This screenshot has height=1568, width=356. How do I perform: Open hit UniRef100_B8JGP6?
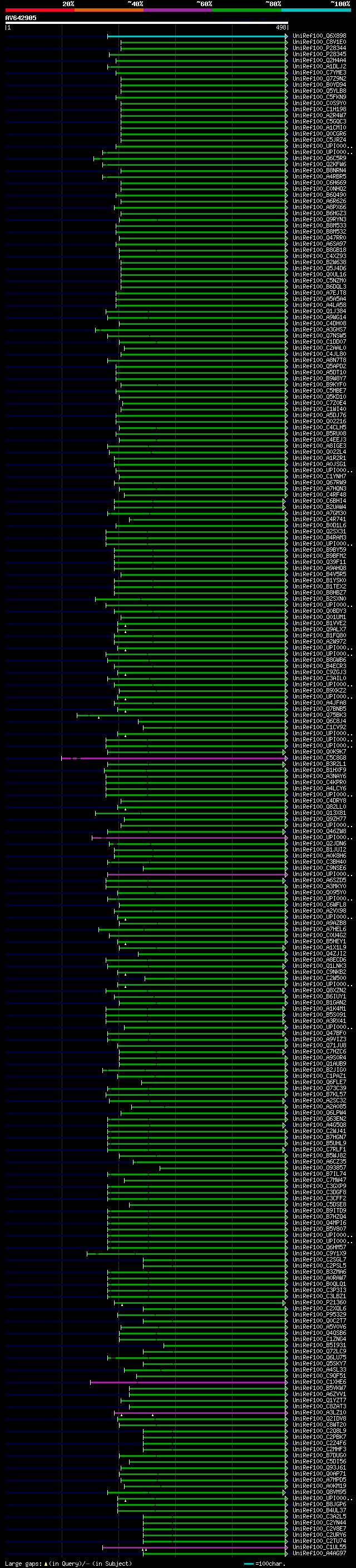point(319,1504)
